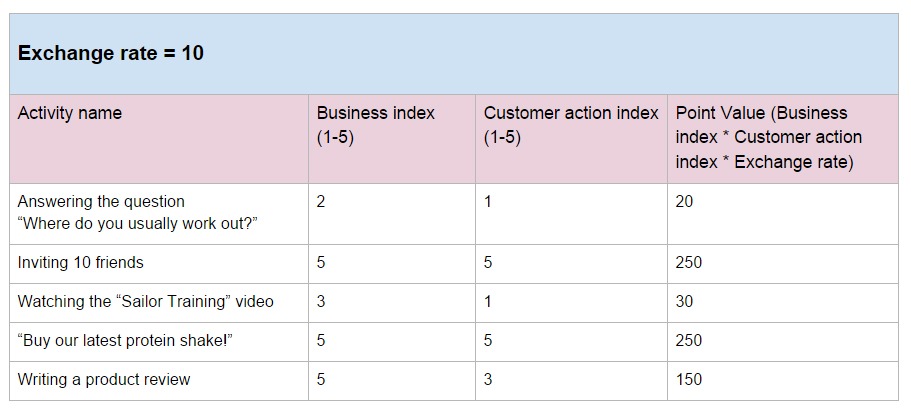
Task: Select the 'Business index (1-5)' header cell
Action: click(392, 139)
